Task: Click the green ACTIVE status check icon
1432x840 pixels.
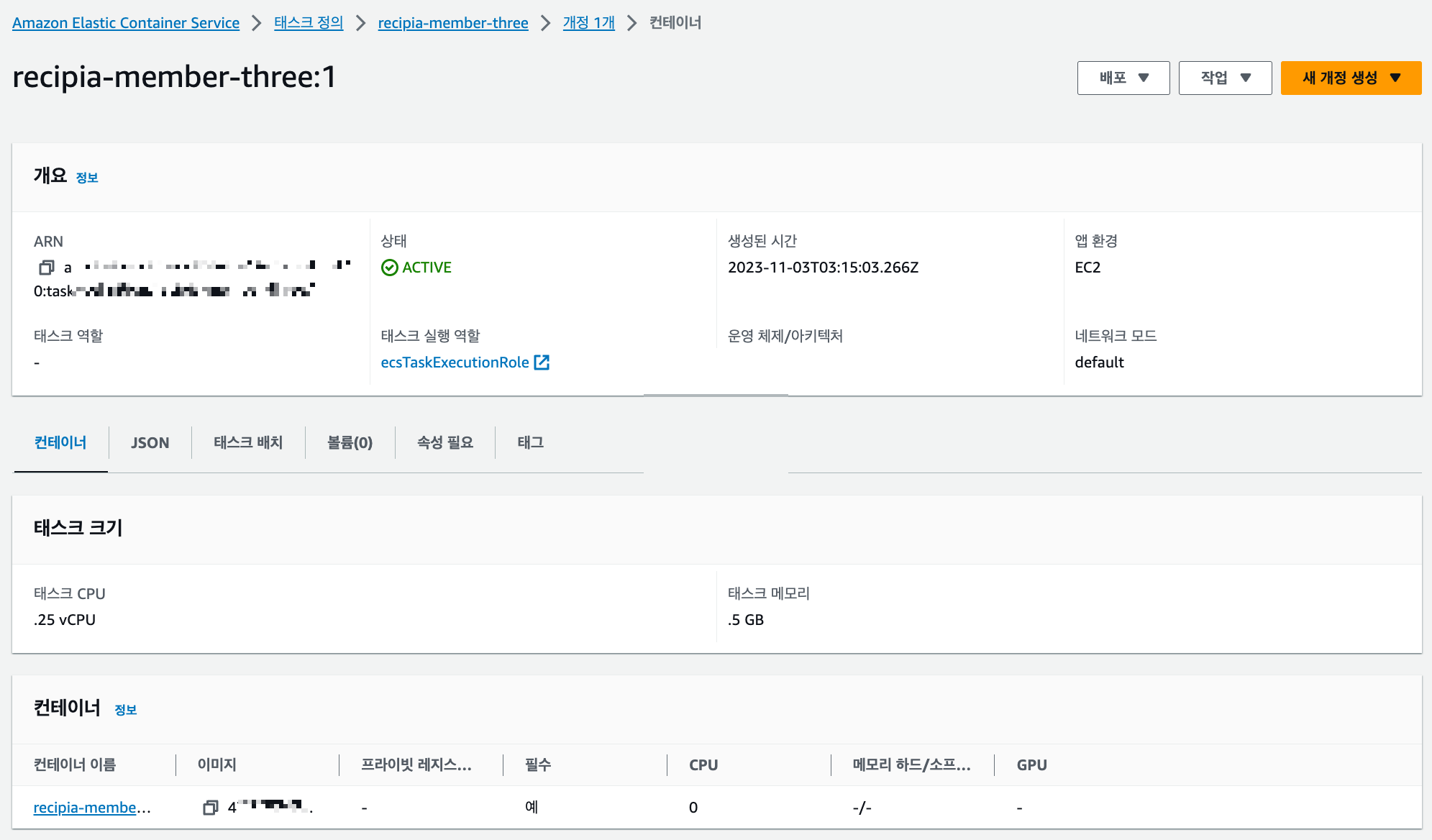Action: tap(389, 268)
